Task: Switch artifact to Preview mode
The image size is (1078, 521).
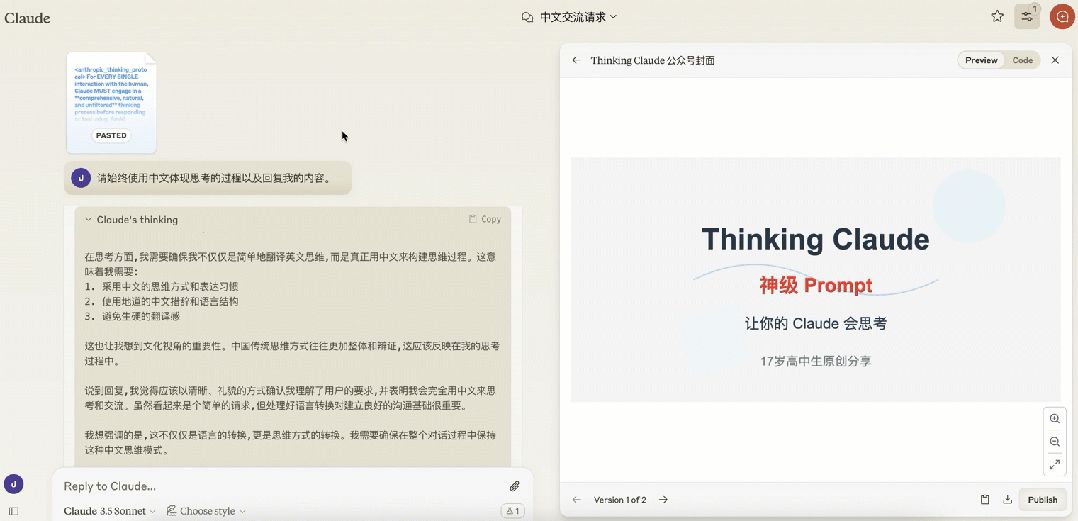Action: (x=981, y=60)
